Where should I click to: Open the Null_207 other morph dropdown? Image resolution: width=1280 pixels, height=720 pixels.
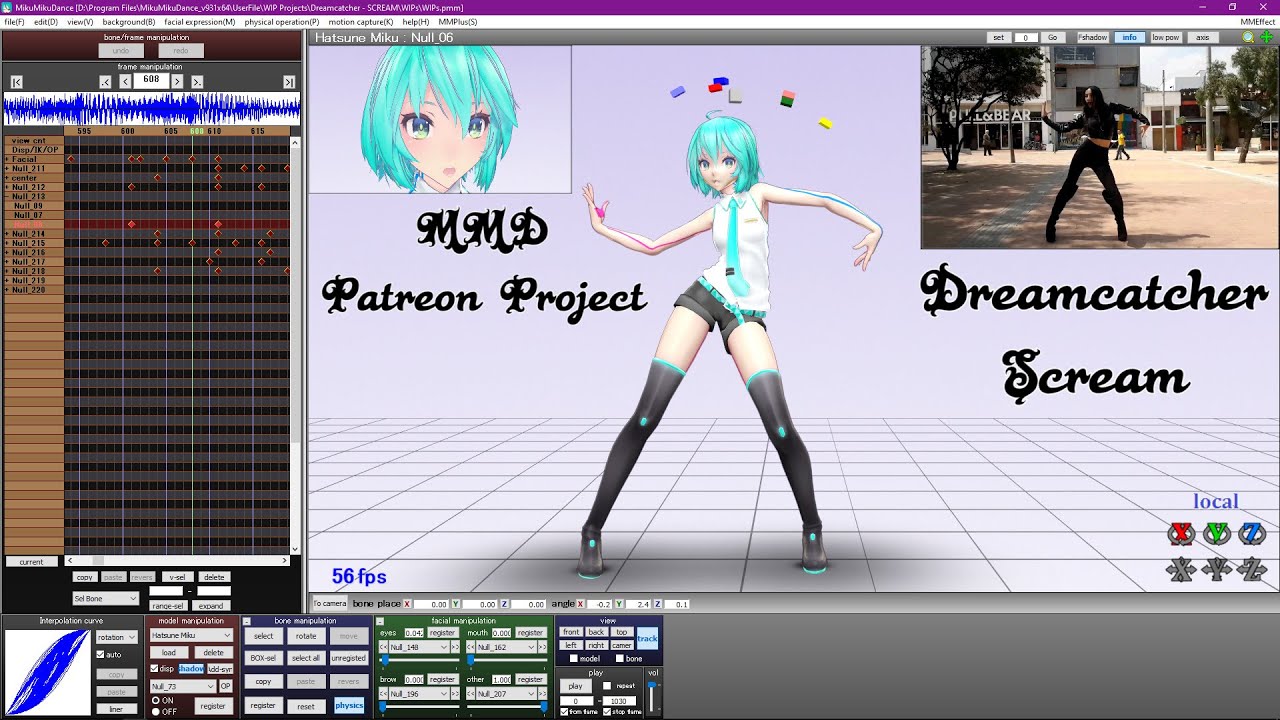pyautogui.click(x=507, y=693)
